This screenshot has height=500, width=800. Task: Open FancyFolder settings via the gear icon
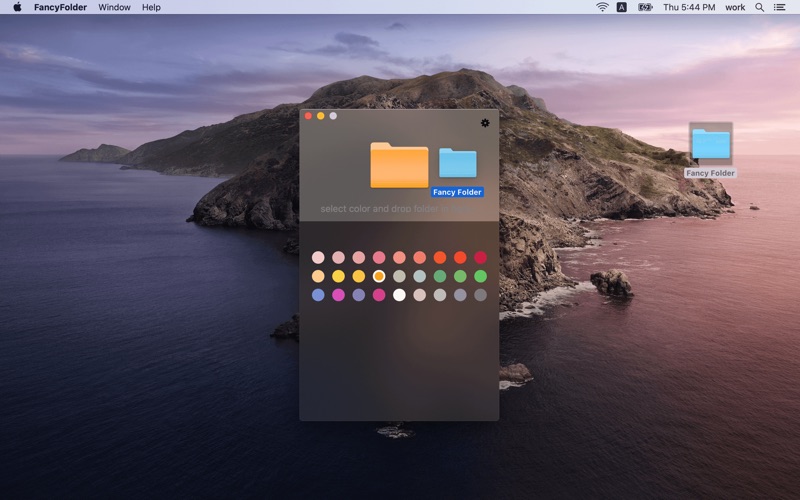point(485,123)
